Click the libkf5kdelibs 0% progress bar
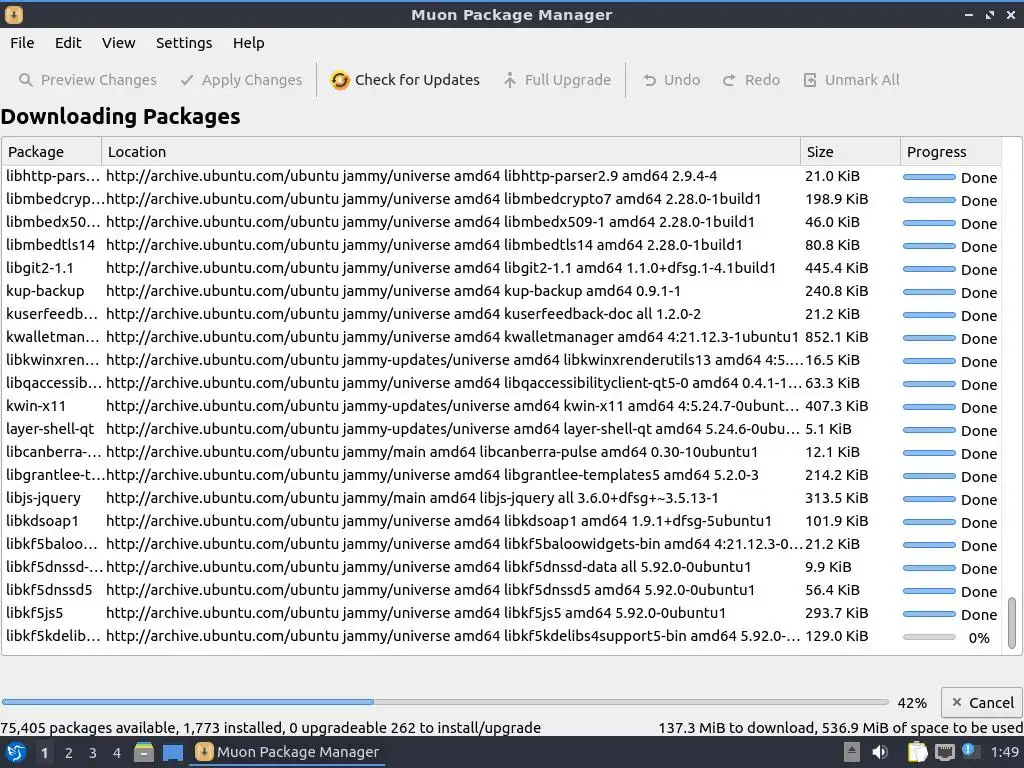 coord(929,637)
